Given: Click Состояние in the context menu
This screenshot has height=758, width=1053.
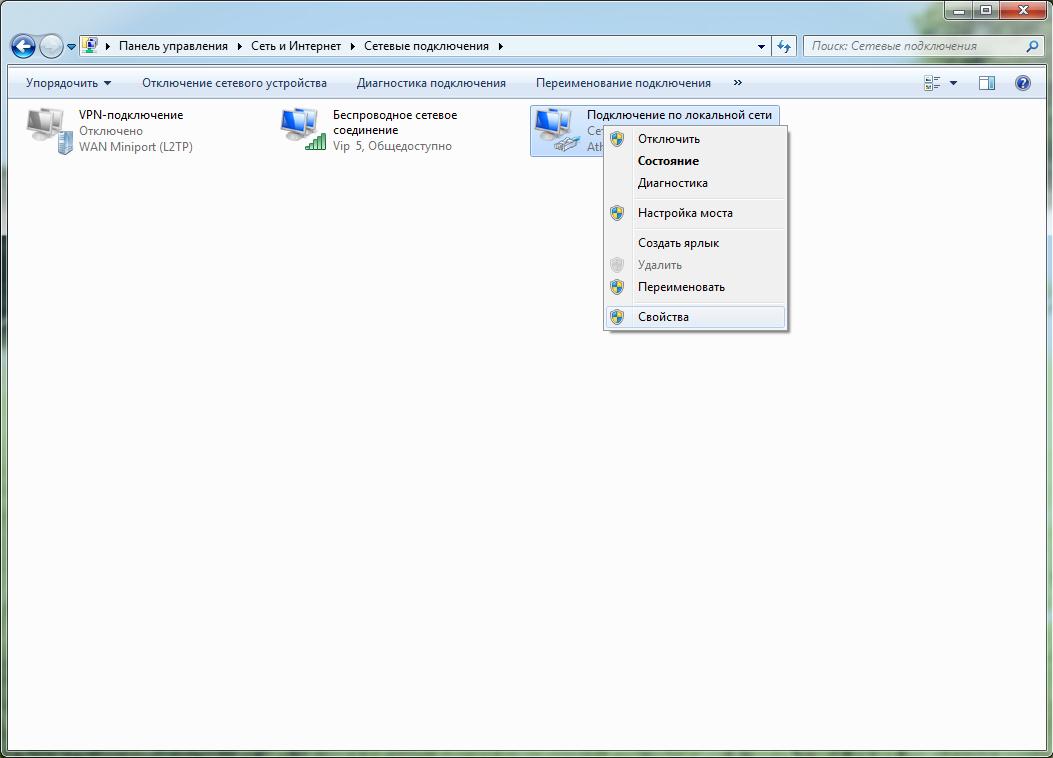Looking at the screenshot, I should pos(668,161).
